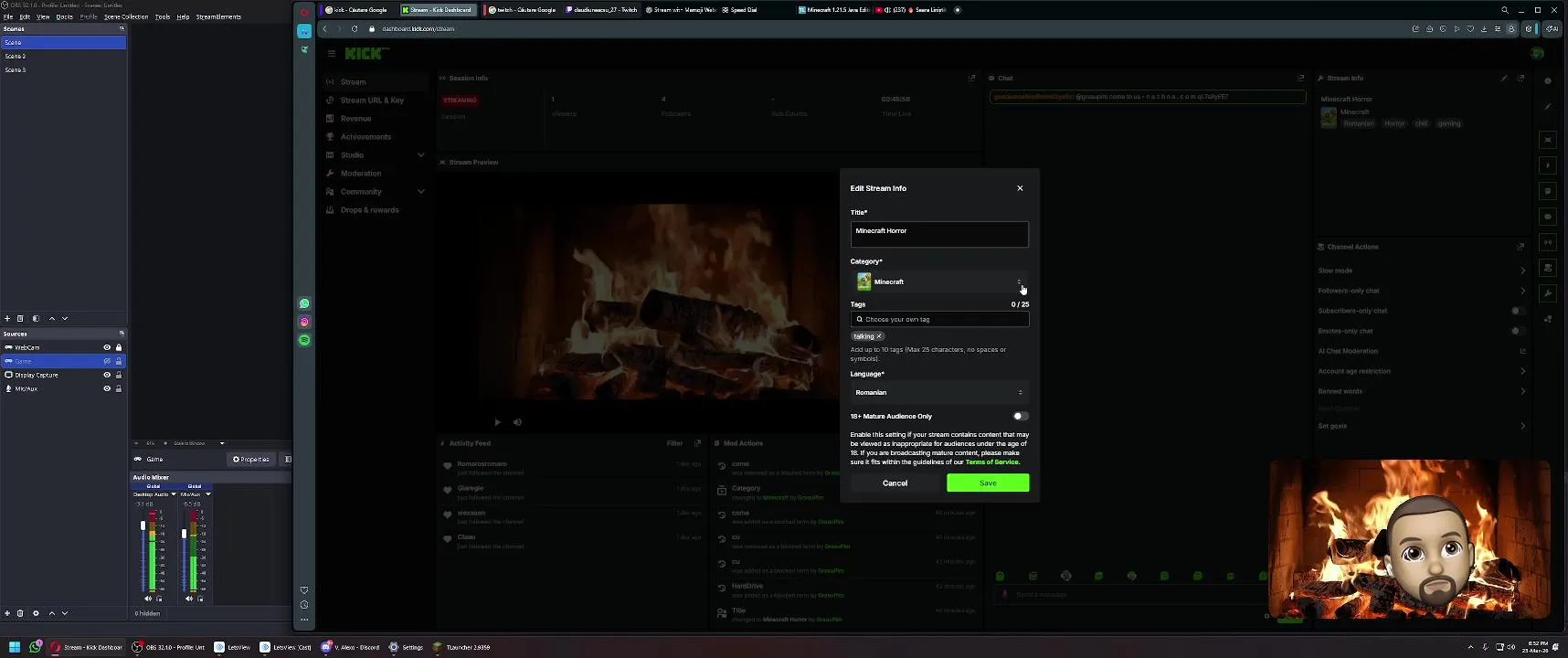Expand the Studio sidebar section

tap(421, 155)
